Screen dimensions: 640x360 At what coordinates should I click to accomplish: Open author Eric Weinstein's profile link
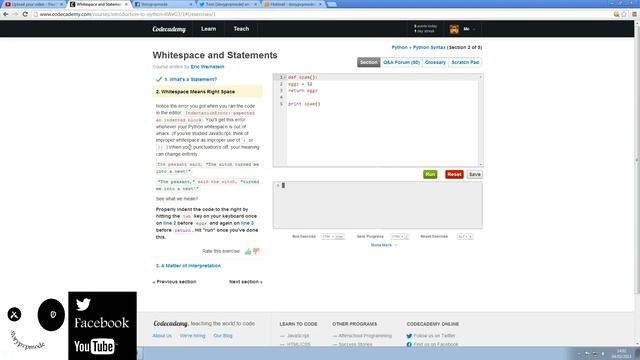click(x=207, y=67)
